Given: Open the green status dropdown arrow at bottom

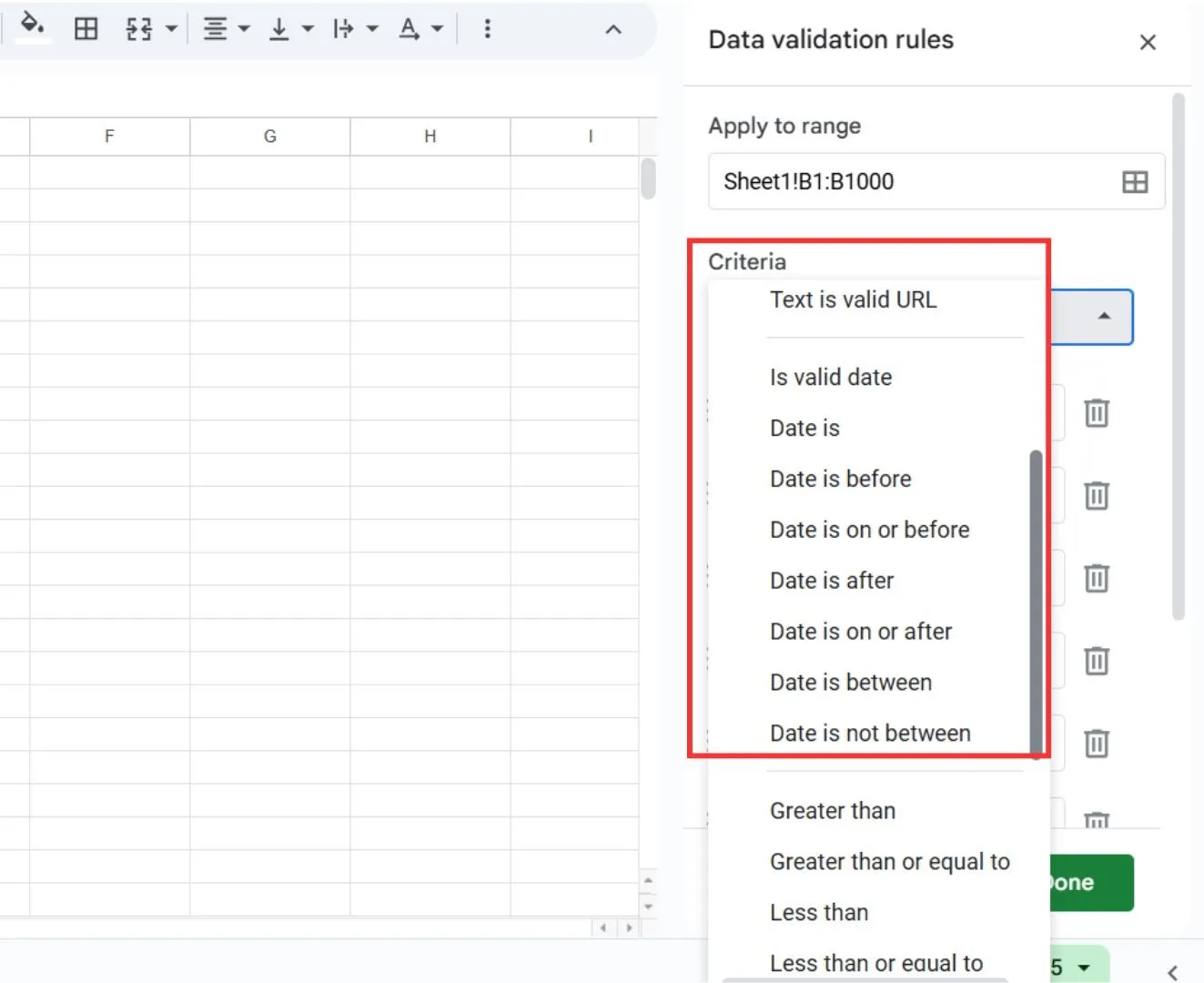Looking at the screenshot, I should click(x=1084, y=968).
